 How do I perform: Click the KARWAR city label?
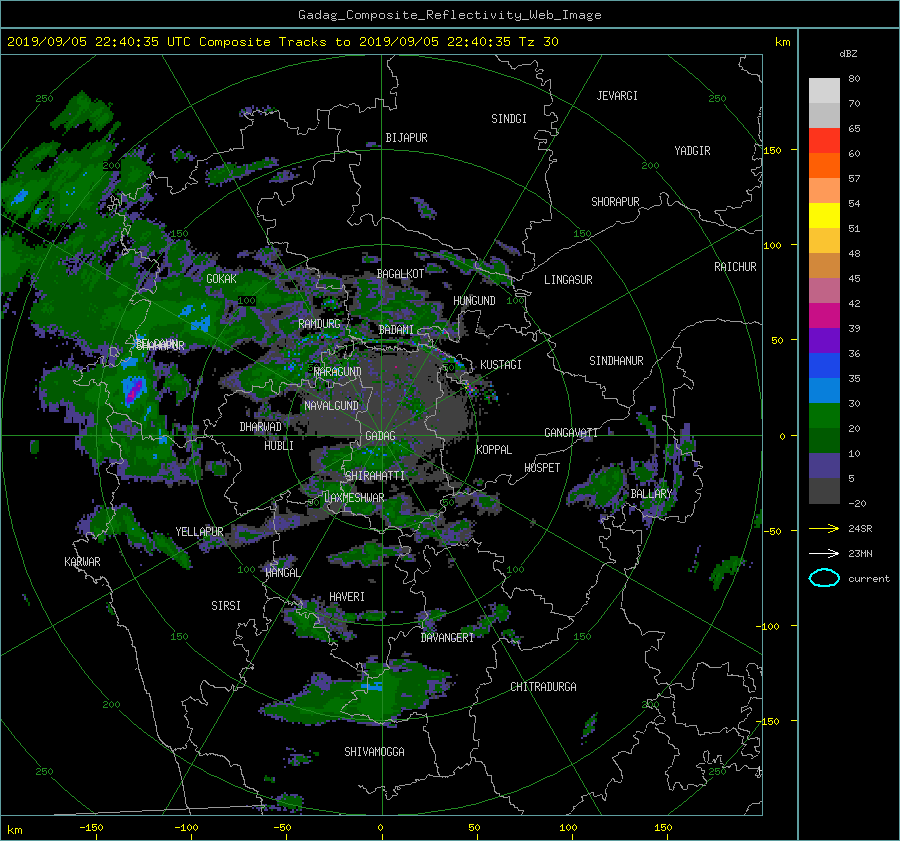pos(82,562)
